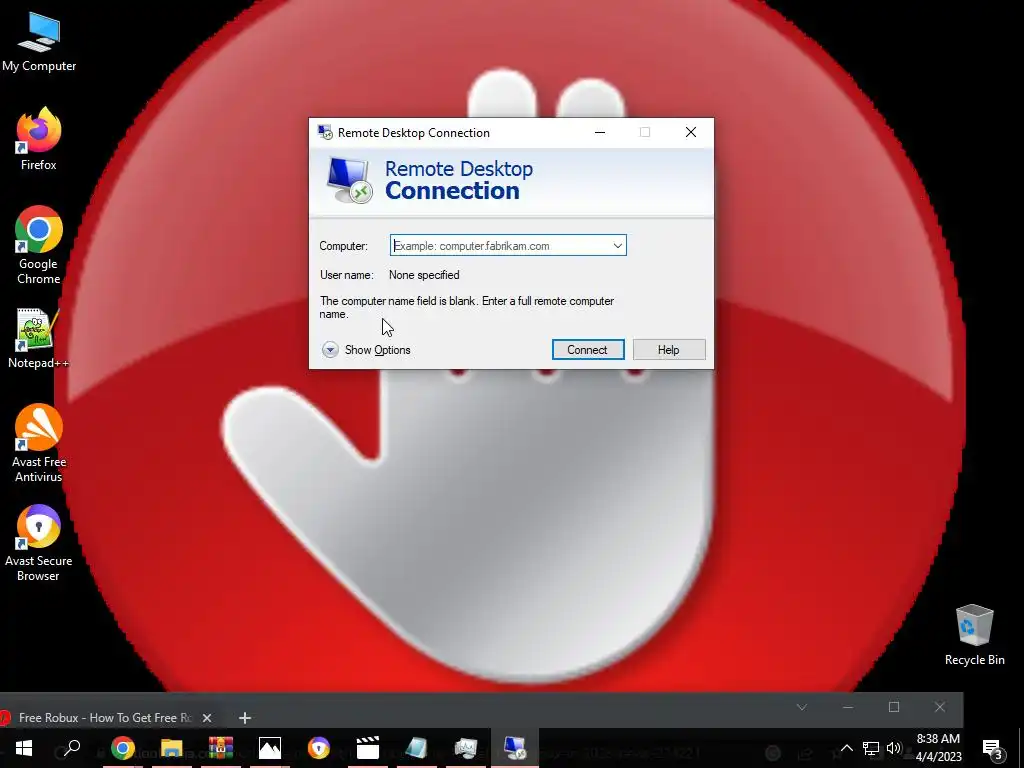
Task: Open the browser tab search chevron
Action: click(x=802, y=707)
